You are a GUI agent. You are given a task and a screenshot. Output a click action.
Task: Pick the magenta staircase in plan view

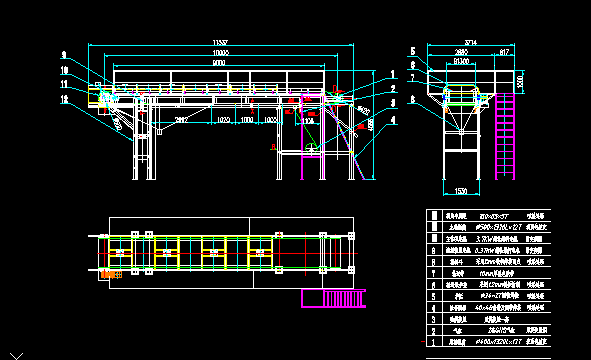click(334, 298)
